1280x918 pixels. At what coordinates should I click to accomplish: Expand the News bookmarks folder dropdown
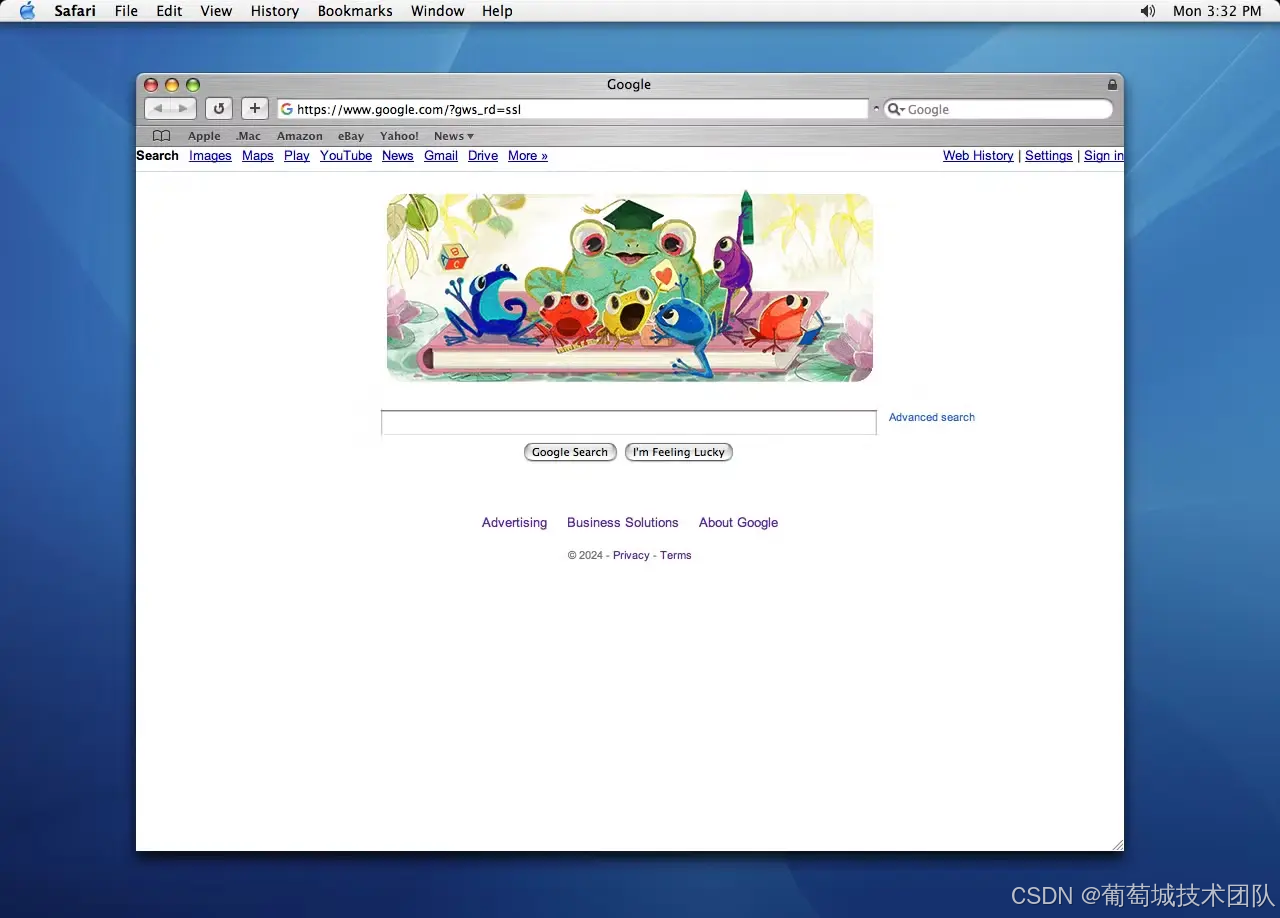pos(454,136)
